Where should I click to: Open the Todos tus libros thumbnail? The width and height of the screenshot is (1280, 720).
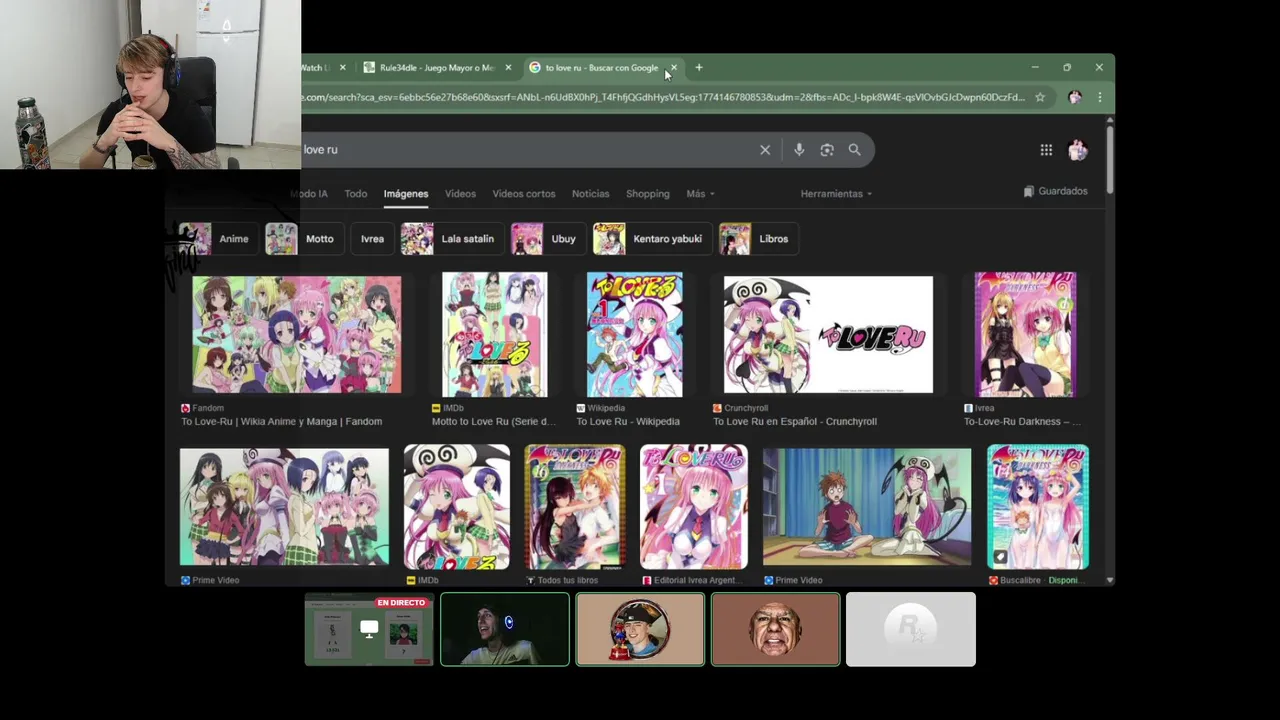(575, 507)
